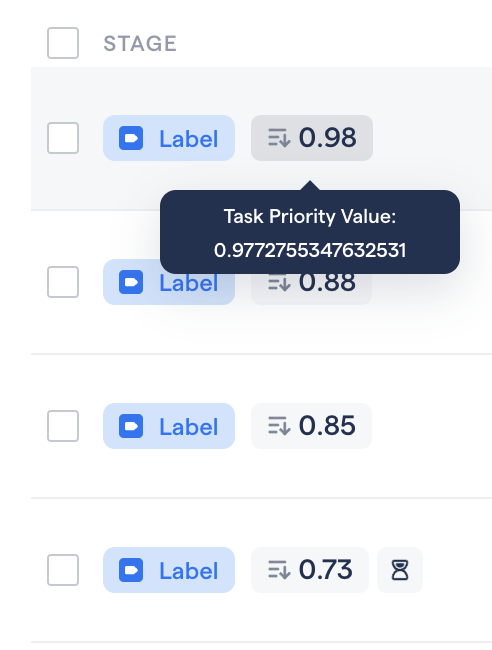Click the Task Priority Value tooltip
The width and height of the screenshot is (492, 650).
(310, 232)
